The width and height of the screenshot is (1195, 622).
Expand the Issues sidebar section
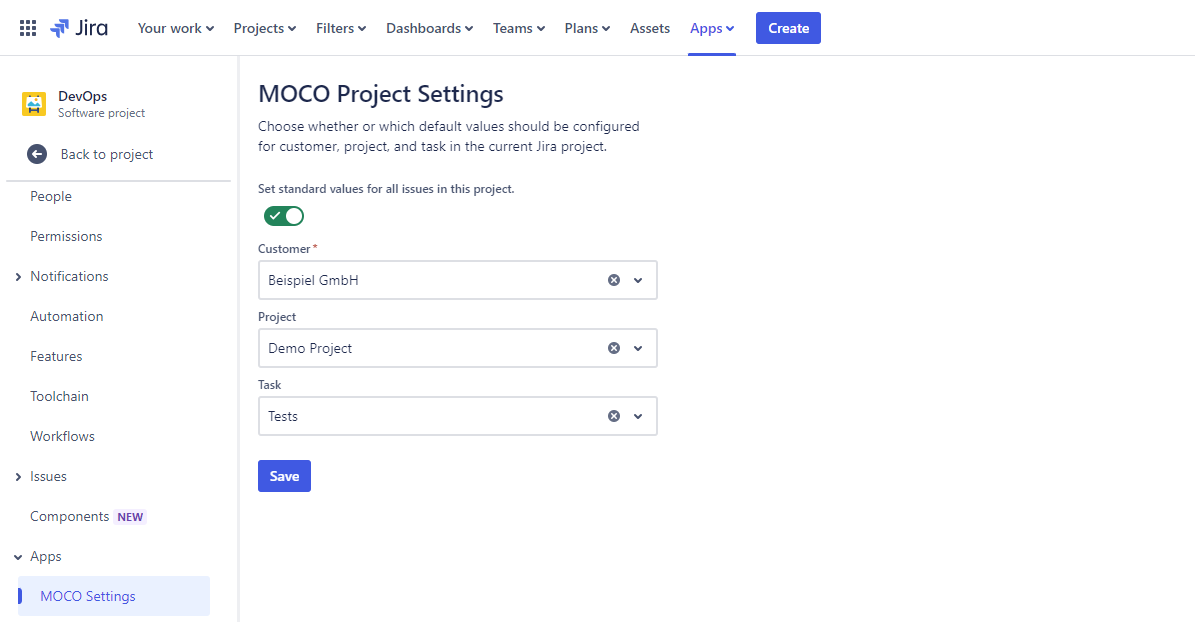coord(18,477)
